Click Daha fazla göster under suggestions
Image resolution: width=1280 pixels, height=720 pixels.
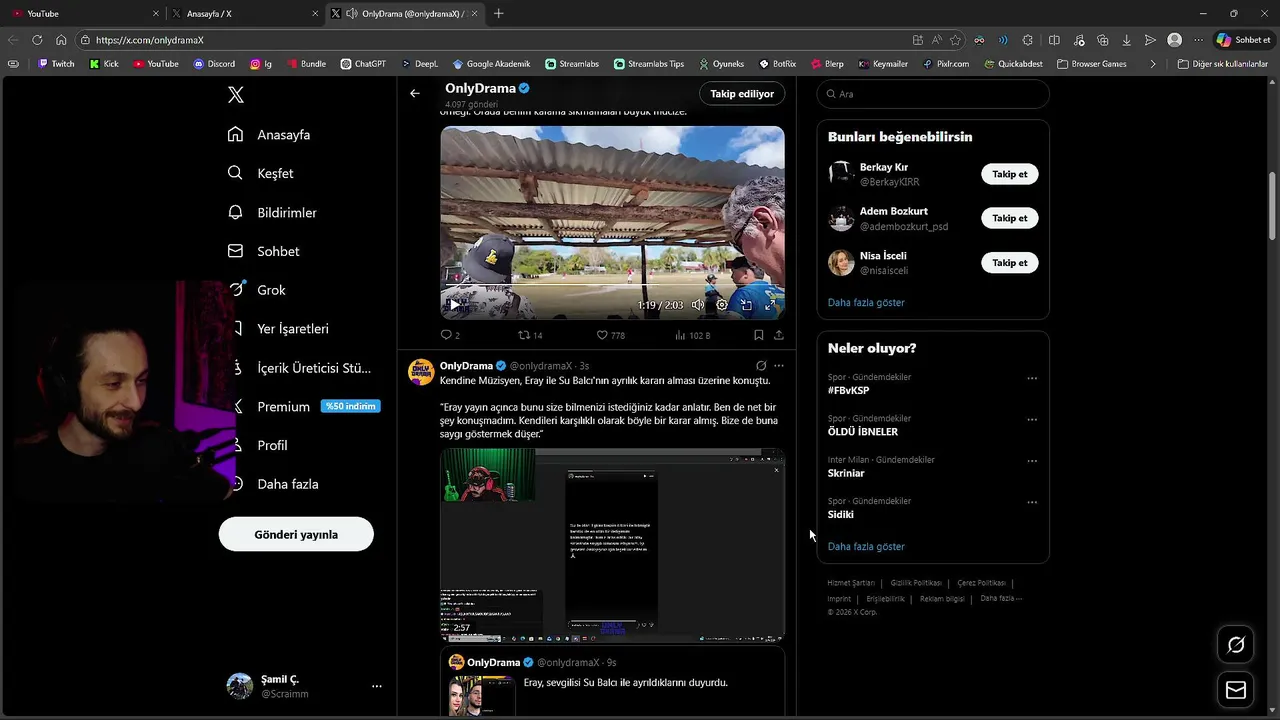tap(866, 302)
